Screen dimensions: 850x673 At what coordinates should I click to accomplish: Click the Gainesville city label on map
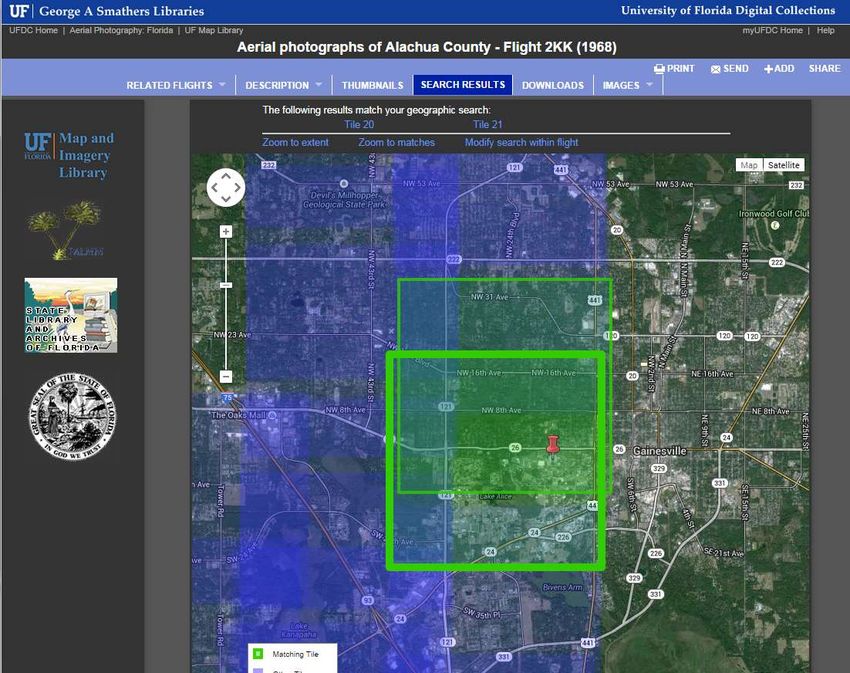[x=660, y=451]
